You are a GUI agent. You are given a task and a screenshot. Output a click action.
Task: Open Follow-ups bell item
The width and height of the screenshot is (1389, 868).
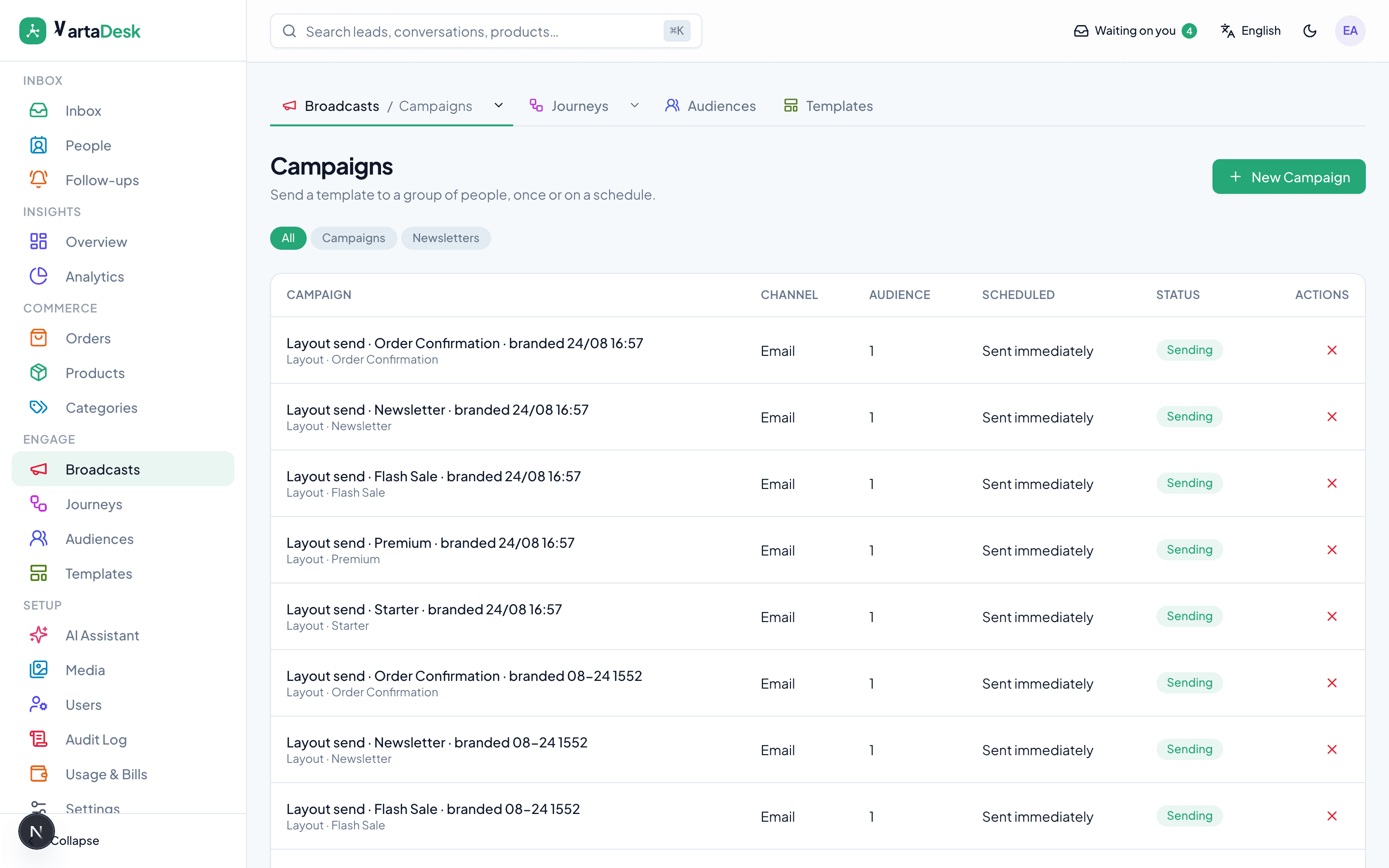click(x=123, y=180)
